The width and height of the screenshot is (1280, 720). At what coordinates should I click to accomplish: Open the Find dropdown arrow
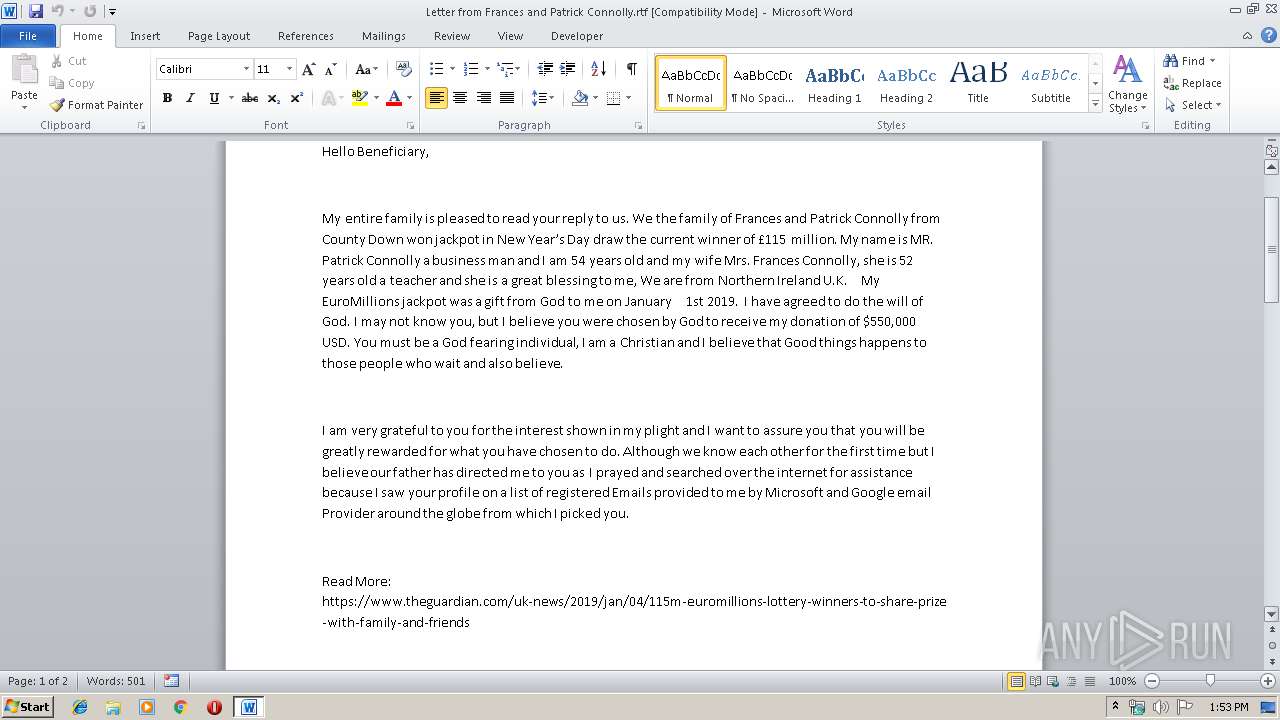tap(1212, 61)
